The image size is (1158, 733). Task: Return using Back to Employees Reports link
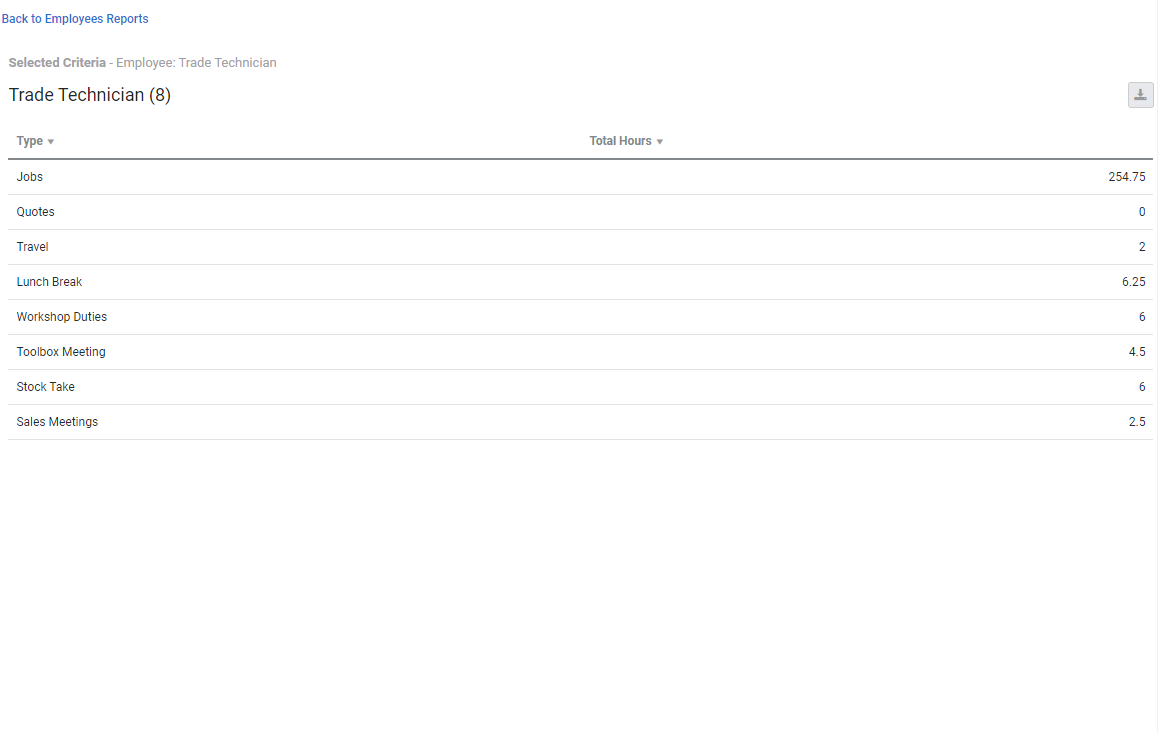tap(75, 18)
